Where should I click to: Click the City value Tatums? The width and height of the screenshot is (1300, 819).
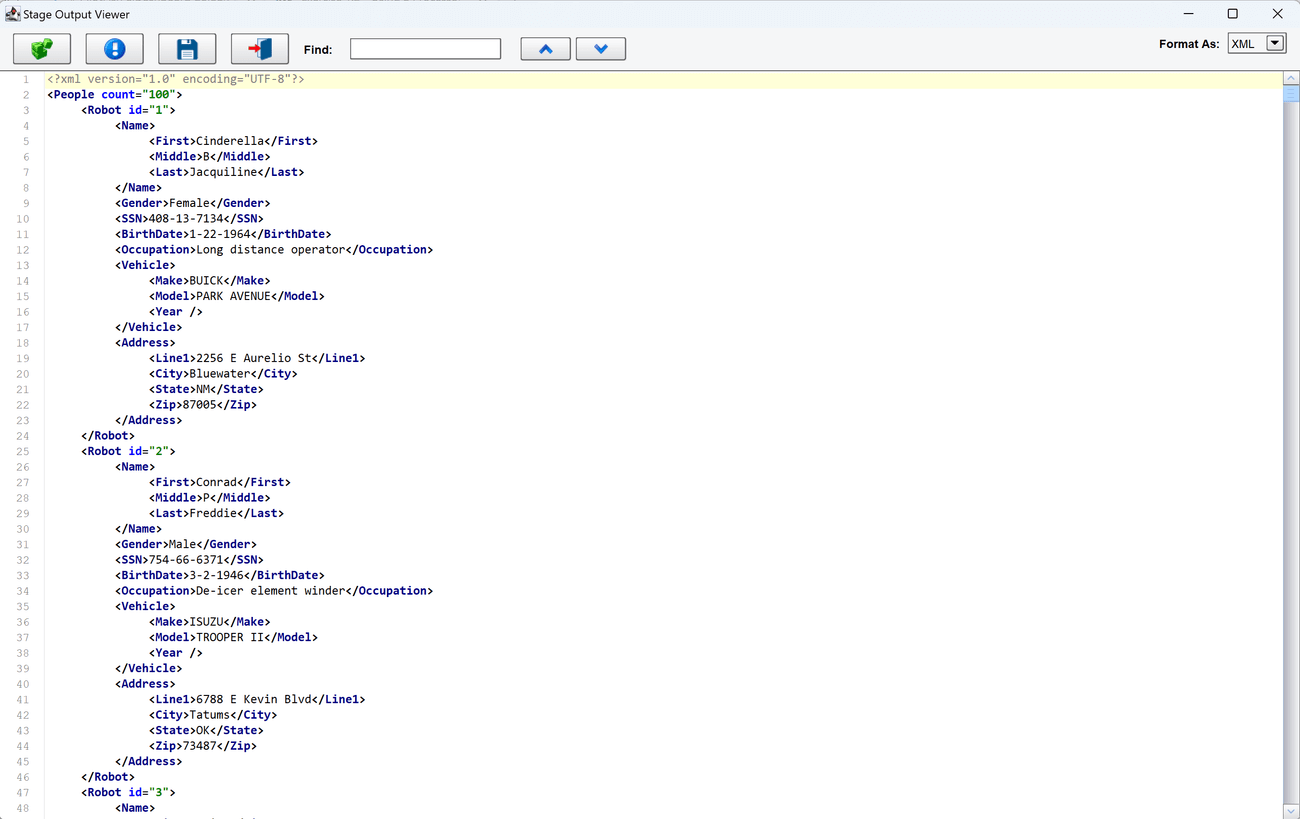click(210, 715)
